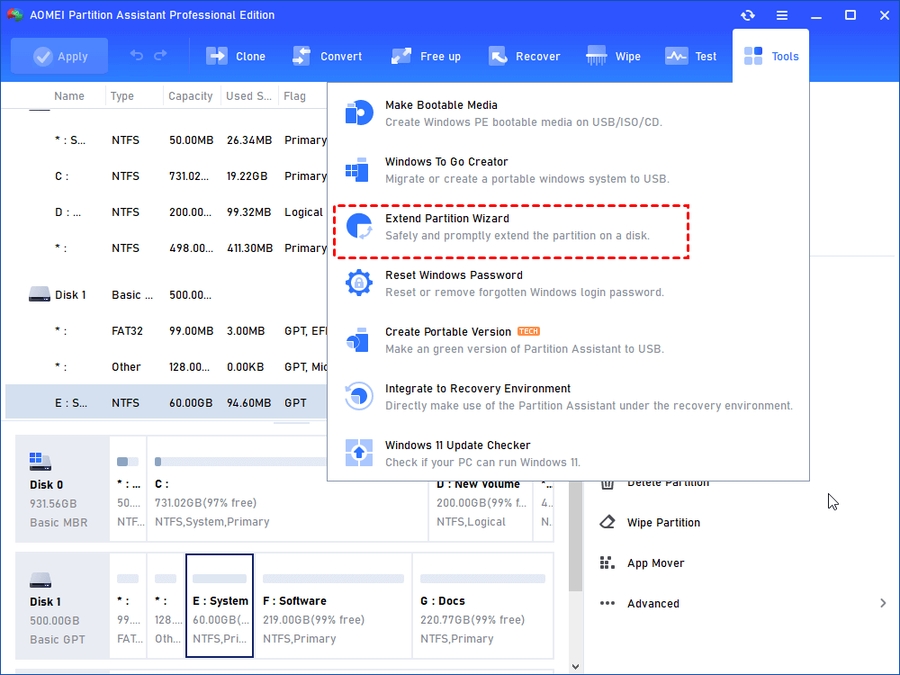Expand the Advanced options arrow
The image size is (900, 675).
click(x=883, y=603)
